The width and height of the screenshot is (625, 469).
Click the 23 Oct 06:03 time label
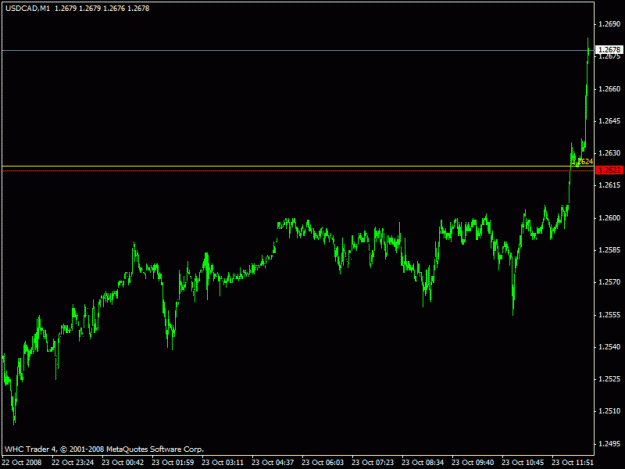322,463
